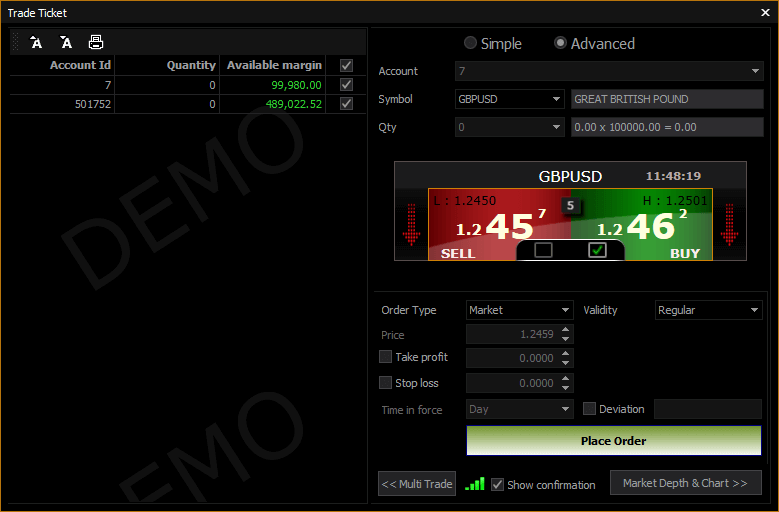
Task: Click the Multi Trade button
Action: (417, 484)
